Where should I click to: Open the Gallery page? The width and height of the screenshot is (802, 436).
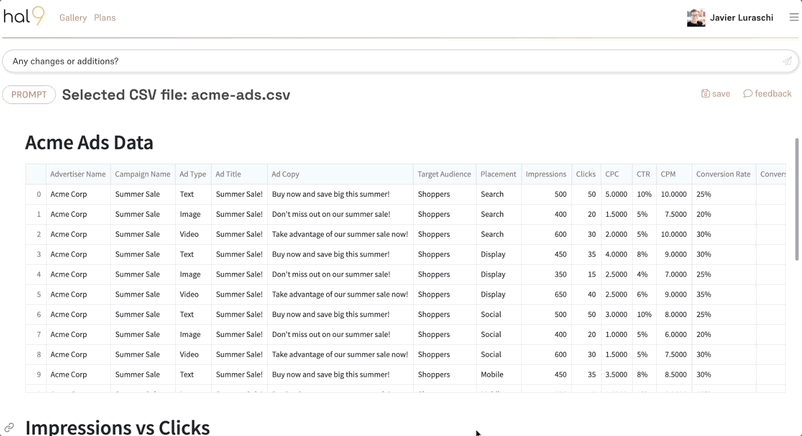pyautogui.click(x=73, y=18)
